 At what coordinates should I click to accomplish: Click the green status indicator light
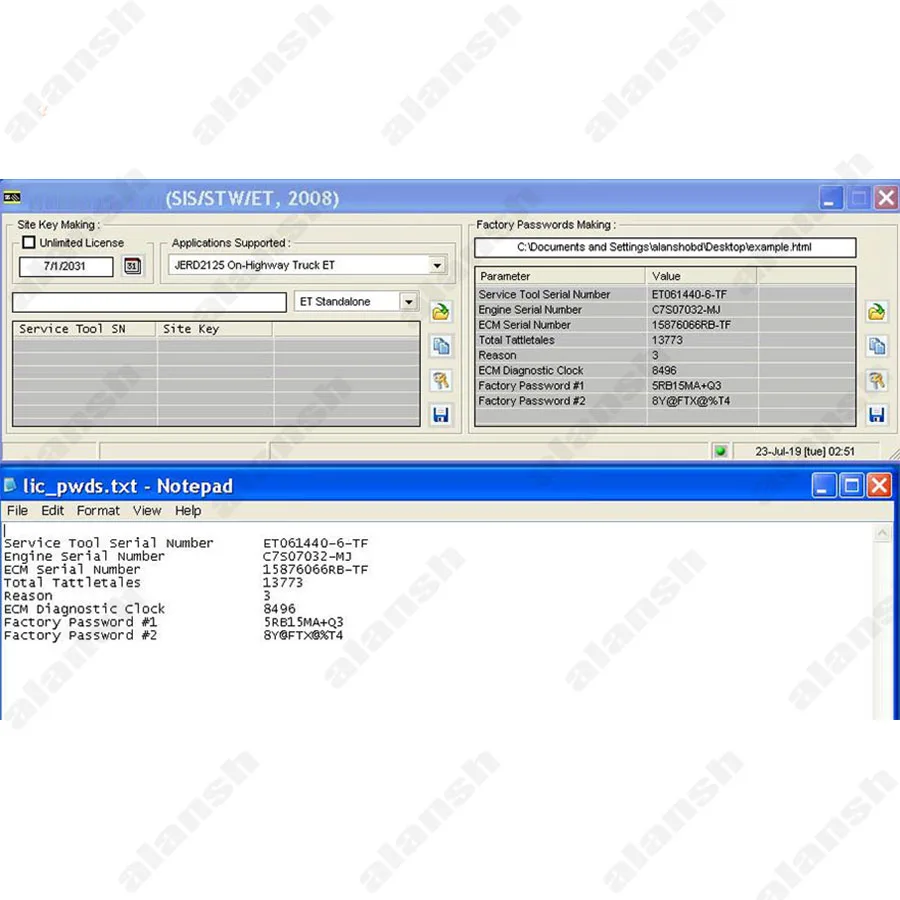[x=720, y=451]
